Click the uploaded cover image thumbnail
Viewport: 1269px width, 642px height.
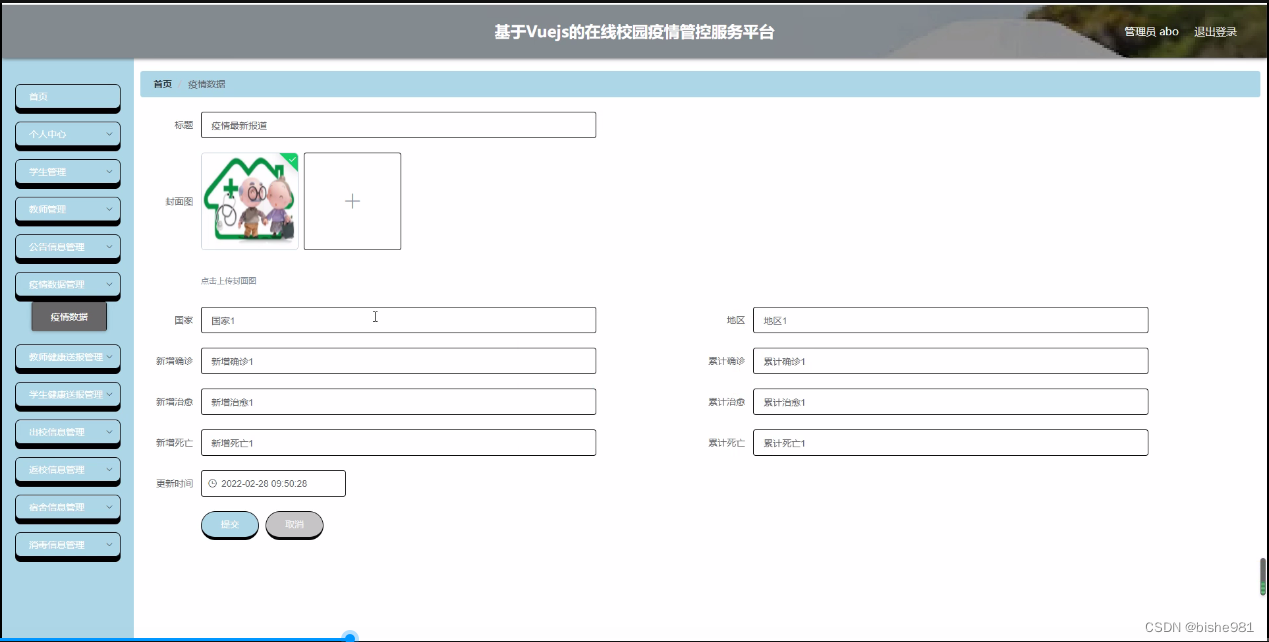click(x=249, y=201)
